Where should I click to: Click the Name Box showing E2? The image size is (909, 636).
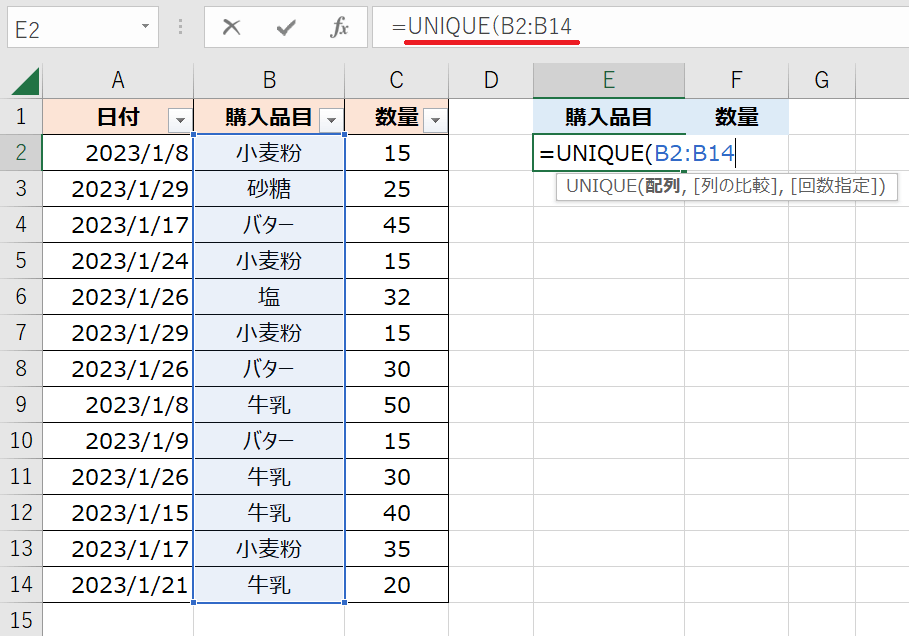70,28
